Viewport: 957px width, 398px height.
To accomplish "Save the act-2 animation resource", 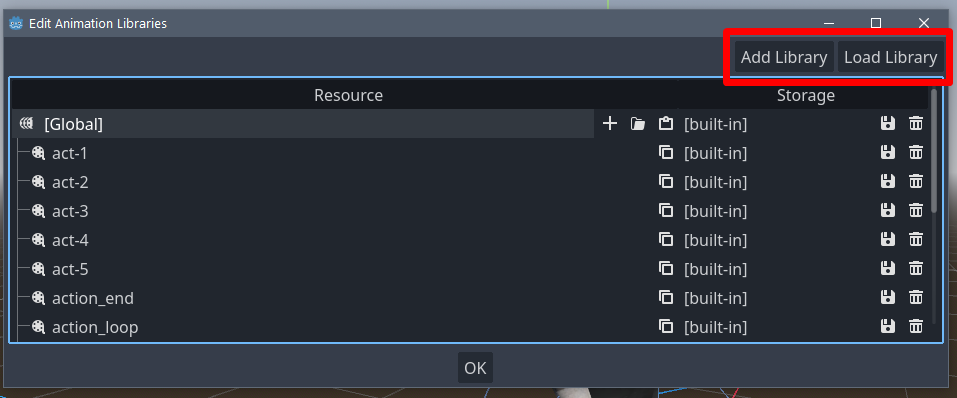I will tap(887, 182).
